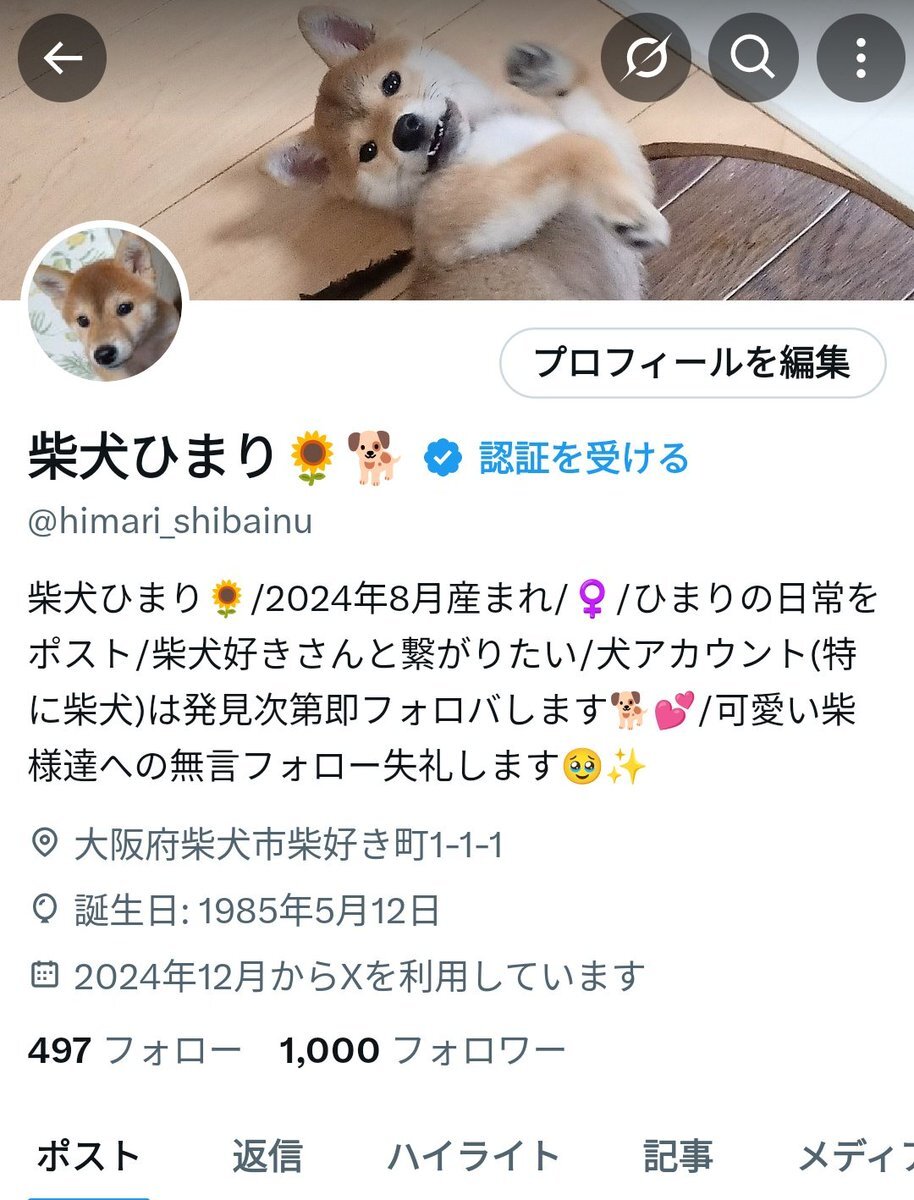Tap the back arrow icon
The image size is (914, 1200).
(62, 59)
